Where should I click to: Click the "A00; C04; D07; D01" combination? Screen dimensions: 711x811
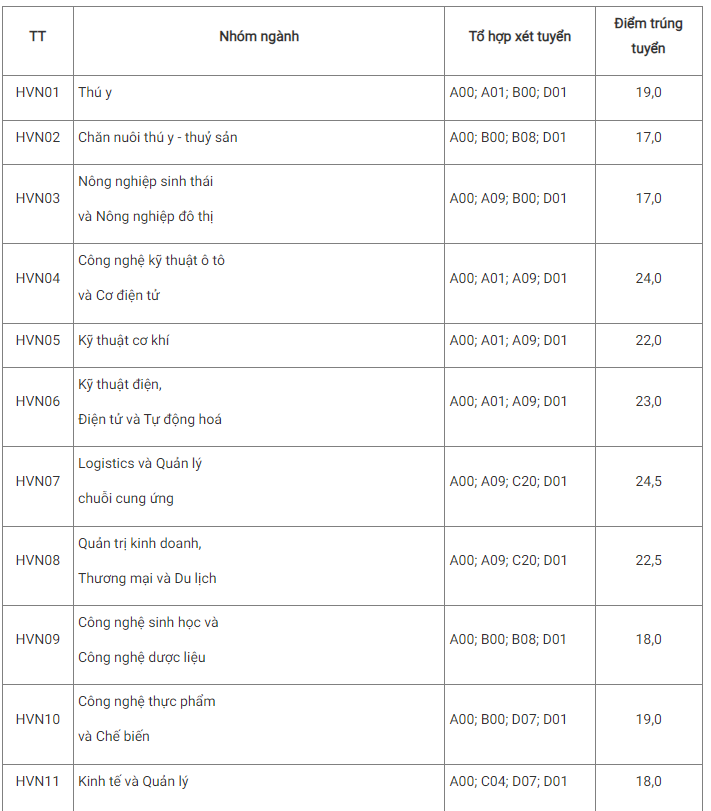click(x=508, y=781)
